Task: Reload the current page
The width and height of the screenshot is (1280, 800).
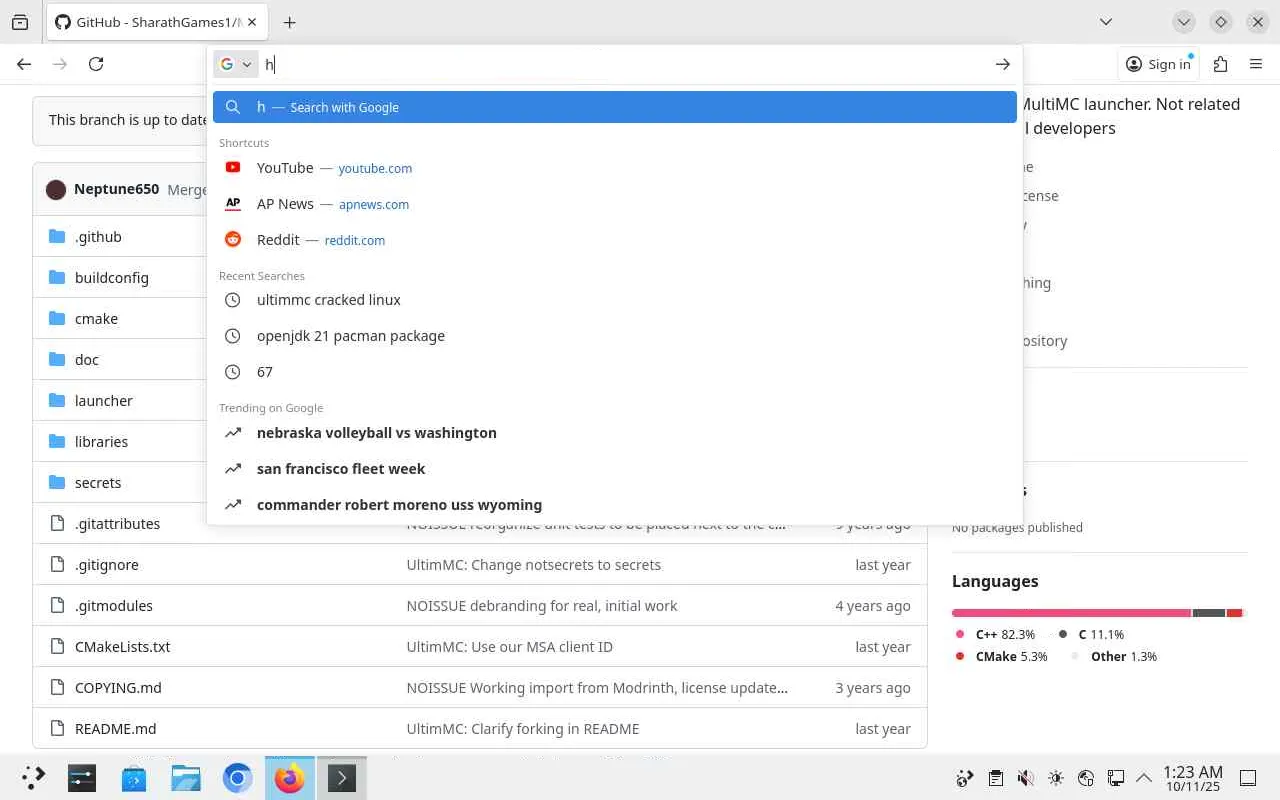Action: tap(96, 64)
